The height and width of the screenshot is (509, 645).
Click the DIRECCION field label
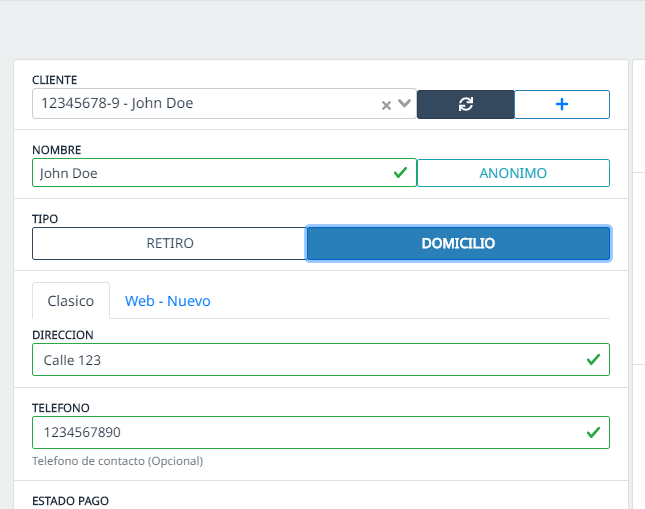[x=63, y=335]
